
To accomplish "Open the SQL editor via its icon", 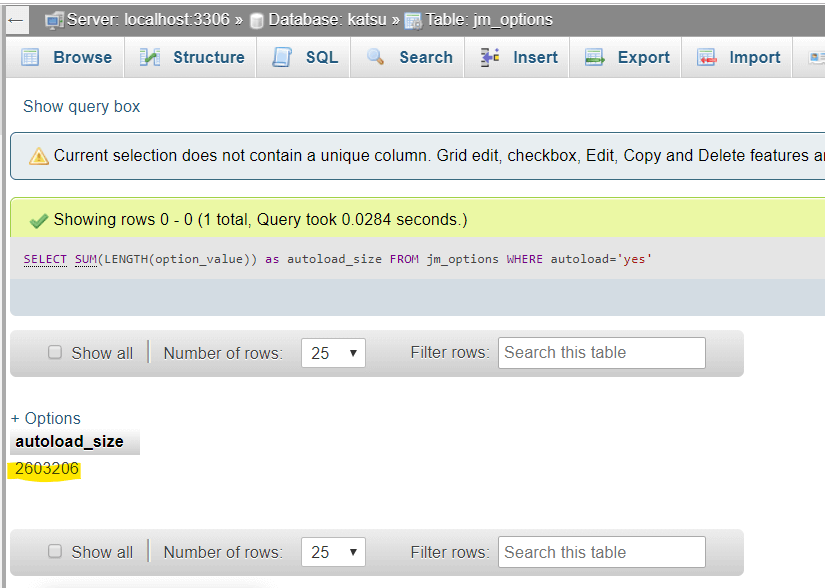I will tap(281, 57).
